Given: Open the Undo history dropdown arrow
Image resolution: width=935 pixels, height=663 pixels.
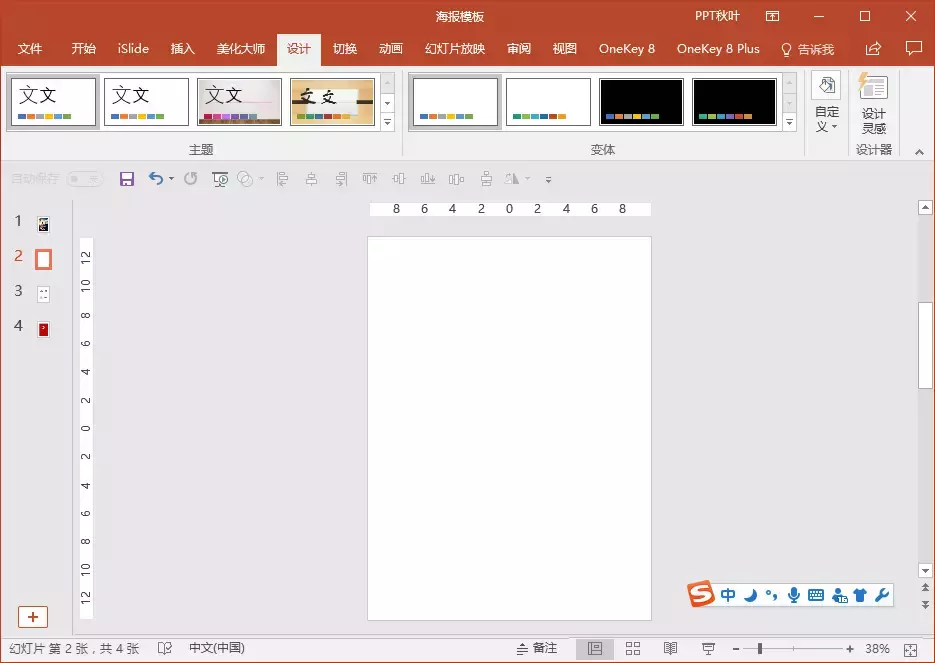Looking at the screenshot, I should click(171, 178).
